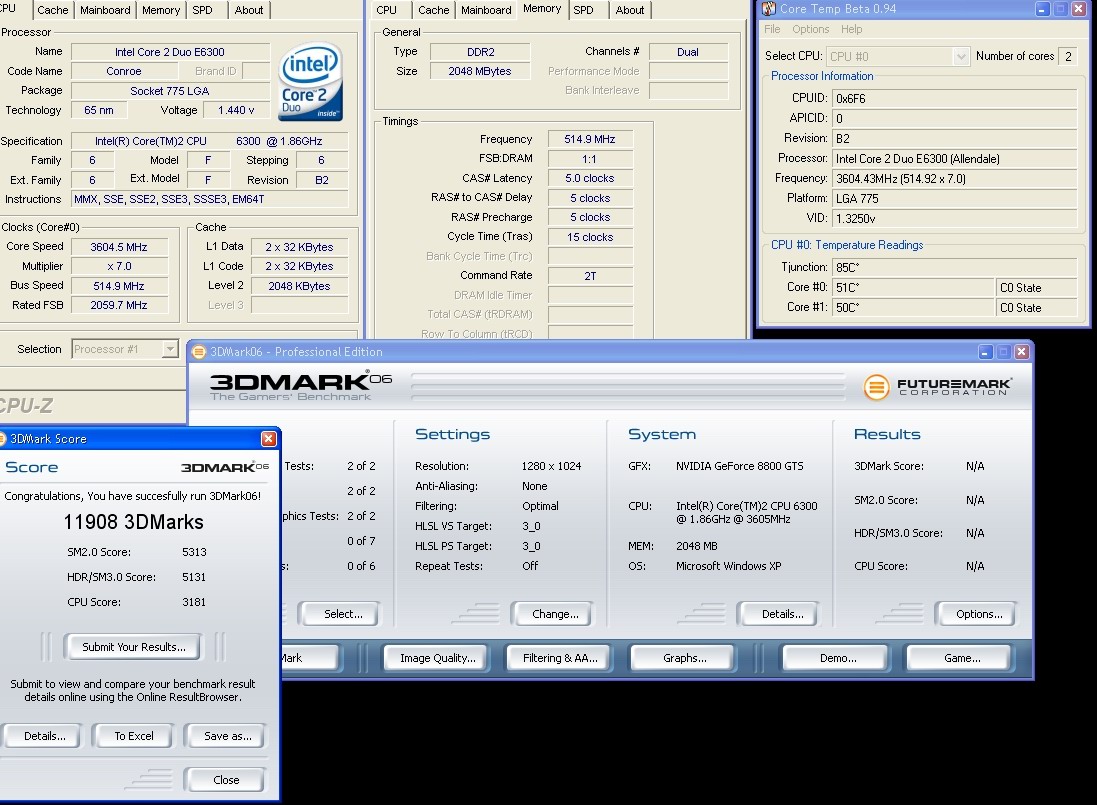This screenshot has height=805, width=1097.
Task: Click Game button in 3DMark06
Action: (962, 658)
